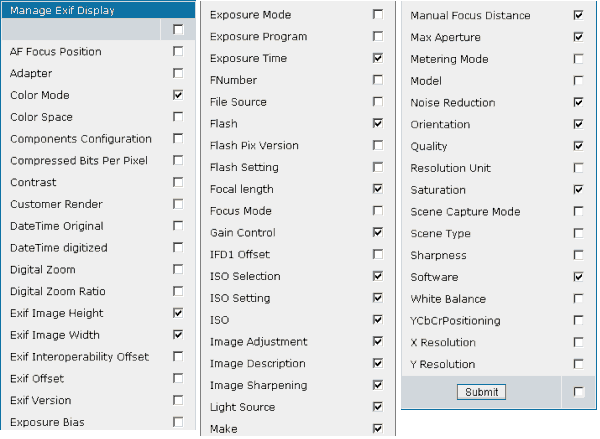Enable the Exposure Mode checkbox
The width and height of the screenshot is (600, 439).
pos(378,15)
